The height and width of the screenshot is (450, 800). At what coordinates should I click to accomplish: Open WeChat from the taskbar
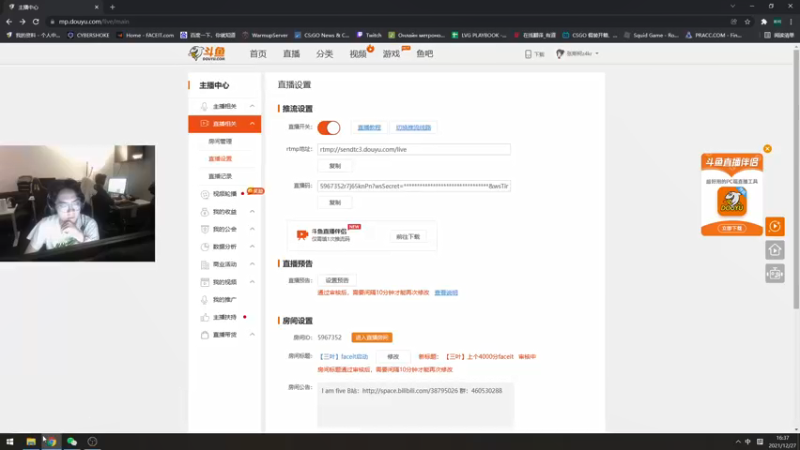[x=72, y=442]
